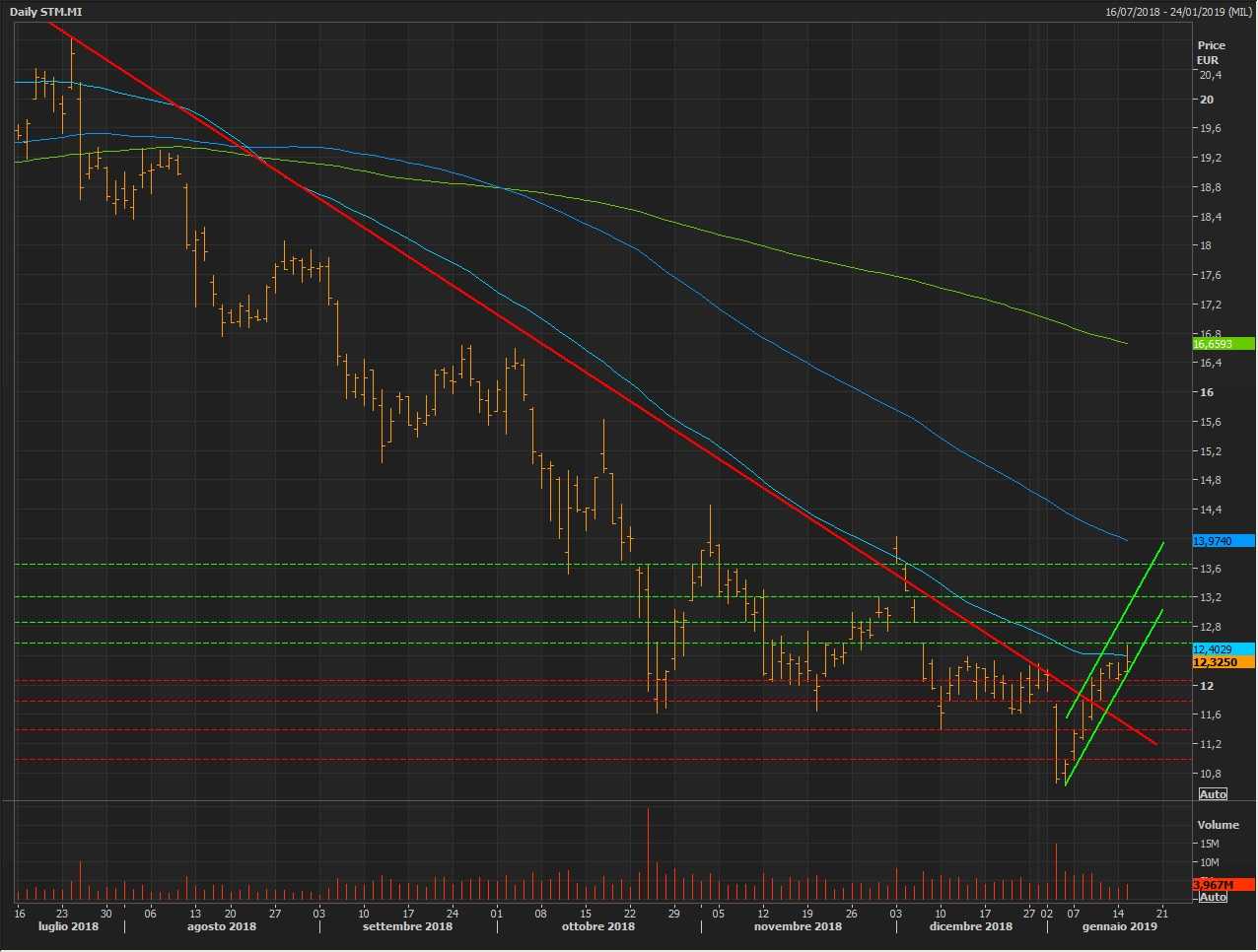This screenshot has height=952, width=1258.
Task: Click the 'novembre 2018' month label
Action: tap(798, 926)
